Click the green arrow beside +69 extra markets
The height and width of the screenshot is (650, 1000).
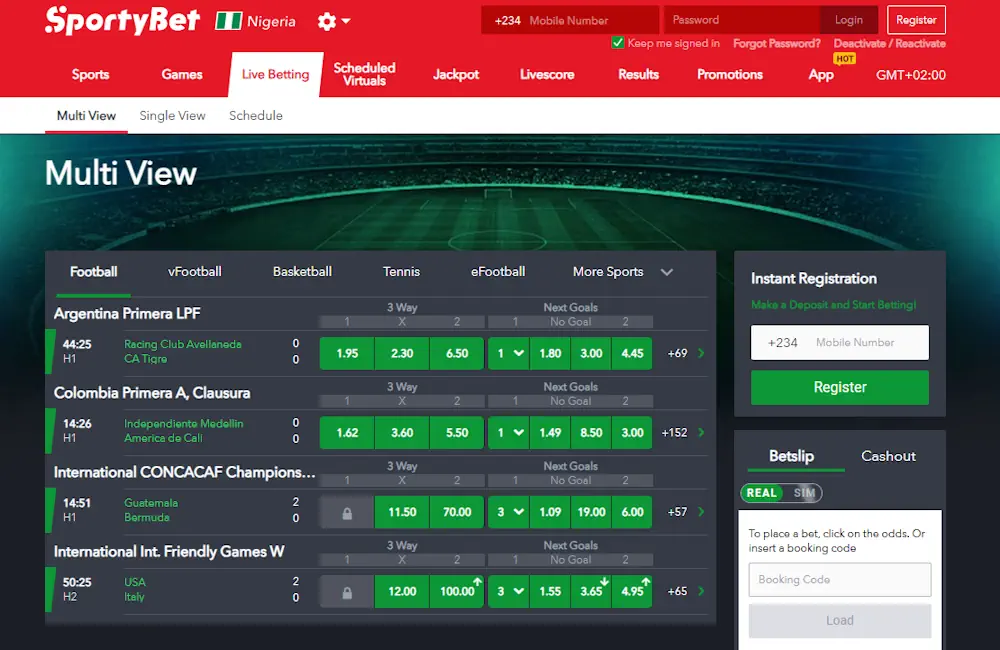[698, 353]
